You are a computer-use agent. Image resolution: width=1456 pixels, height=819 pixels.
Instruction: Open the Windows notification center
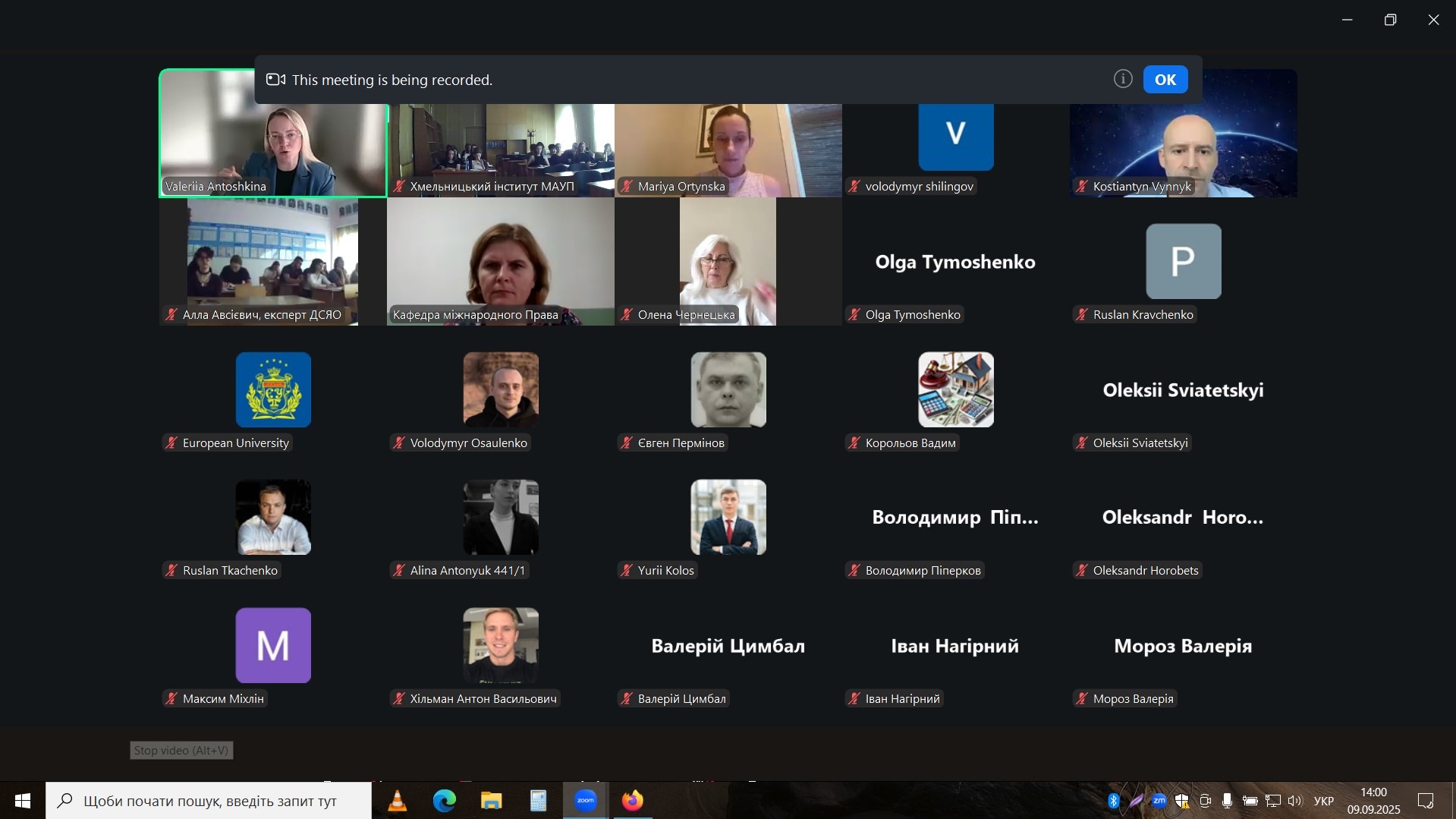[1426, 801]
